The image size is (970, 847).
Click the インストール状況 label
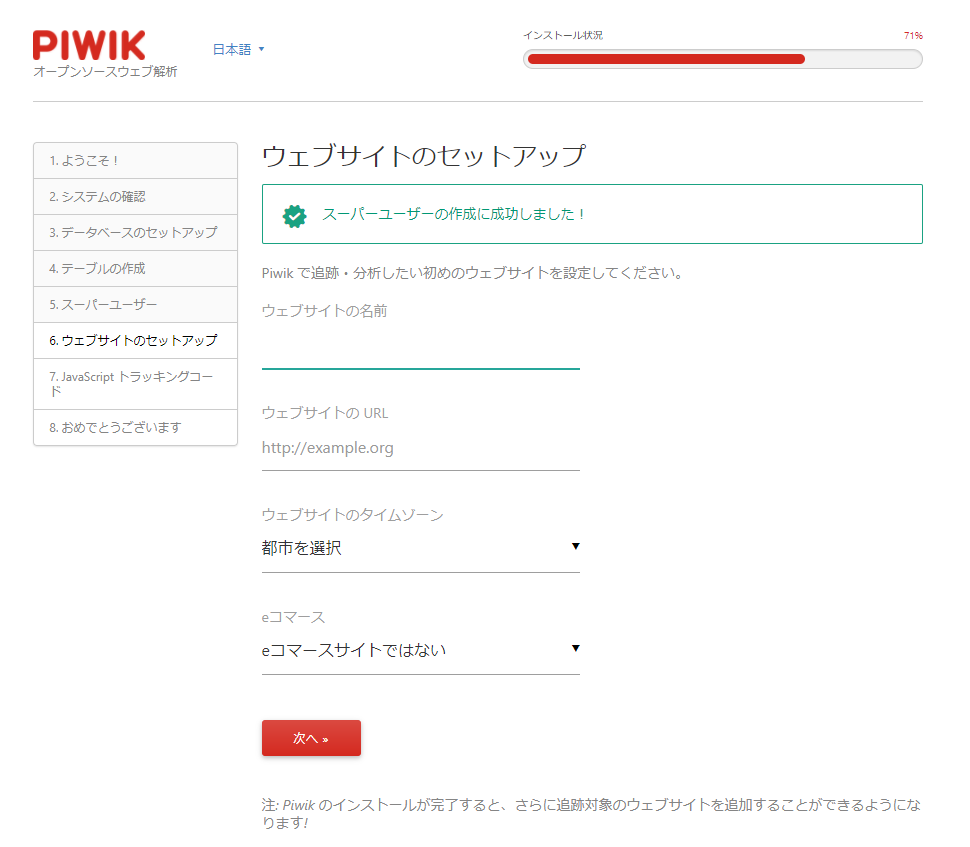tap(563, 35)
